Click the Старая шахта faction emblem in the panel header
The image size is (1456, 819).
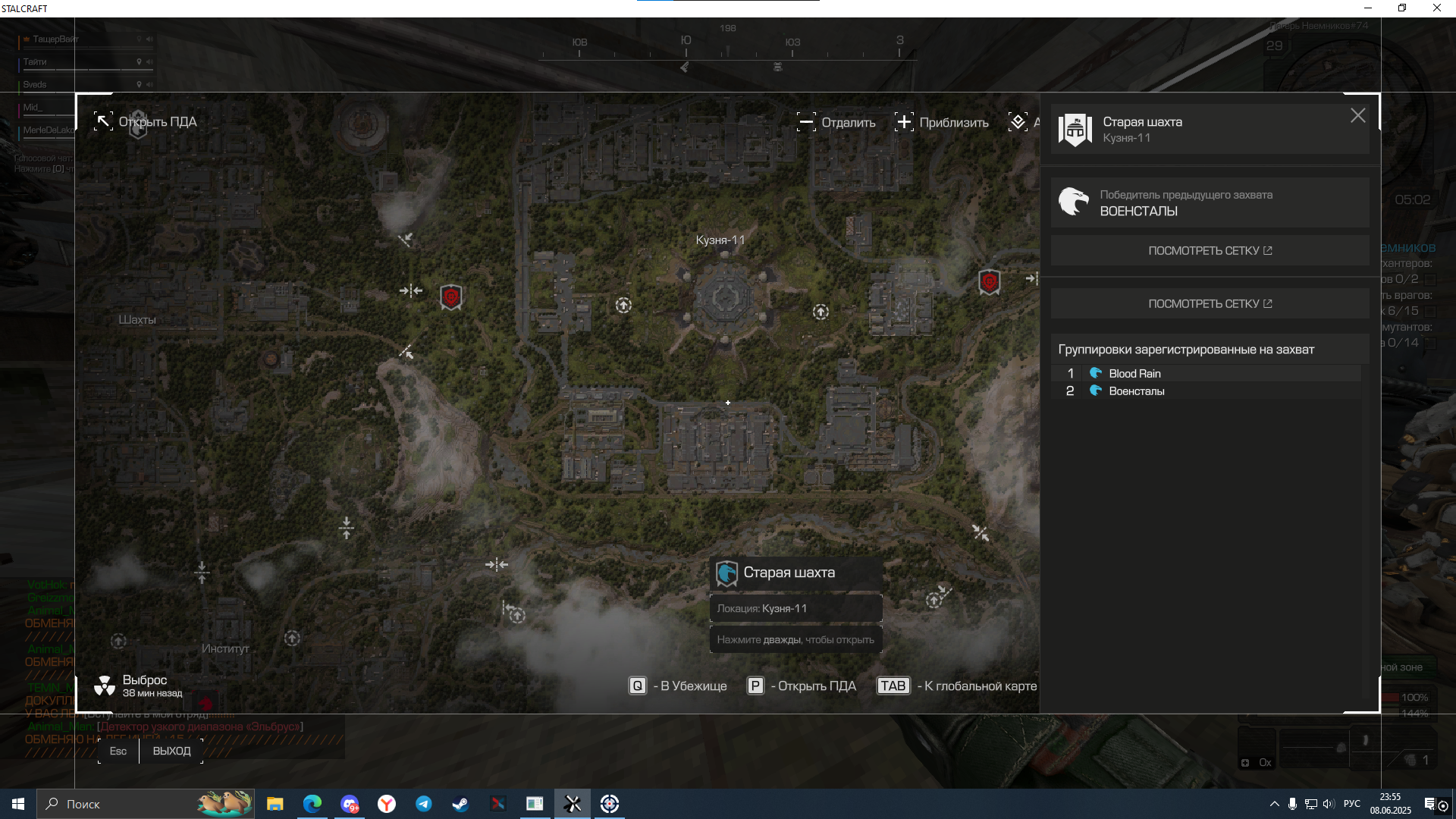point(1075,130)
